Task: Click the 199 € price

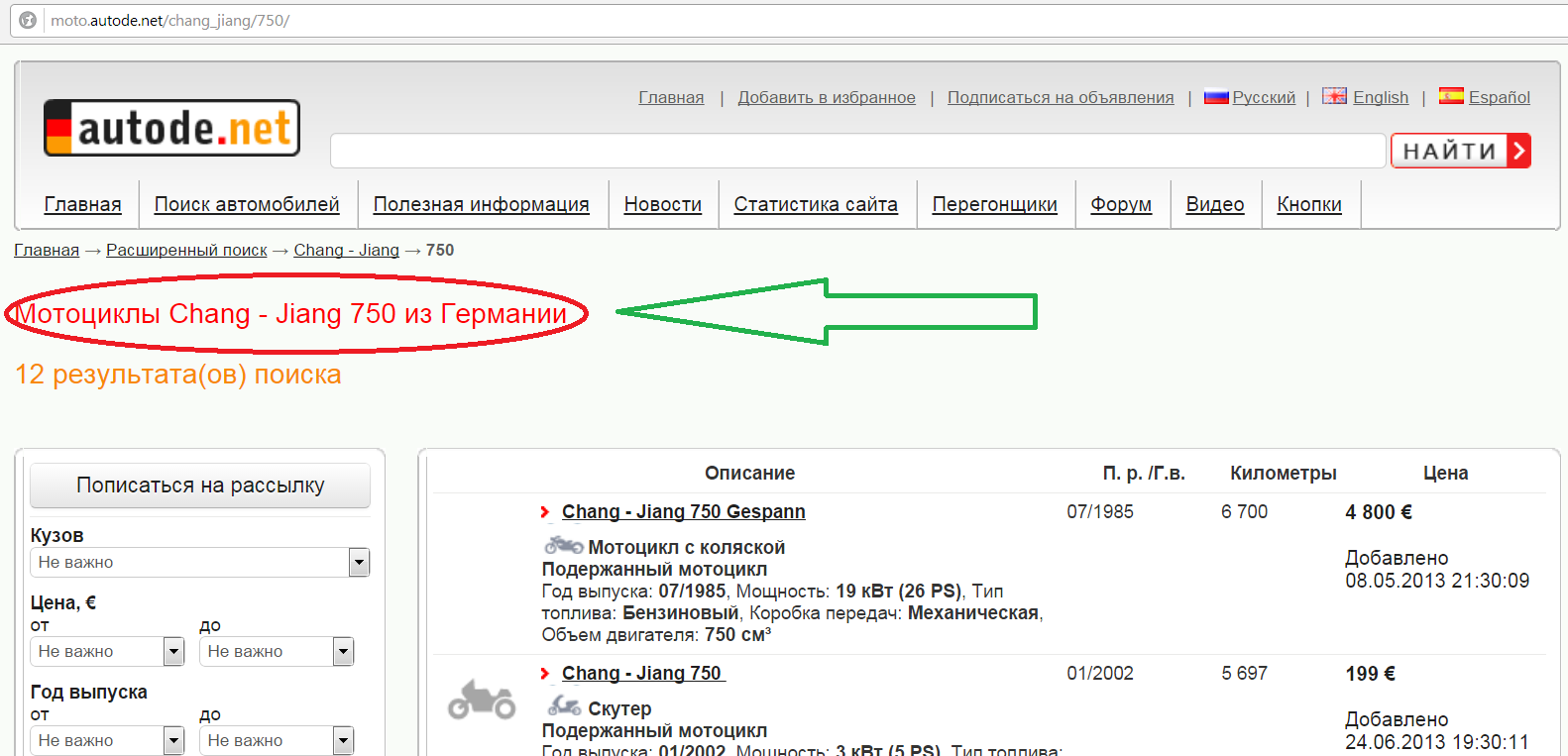Action: (x=1371, y=674)
